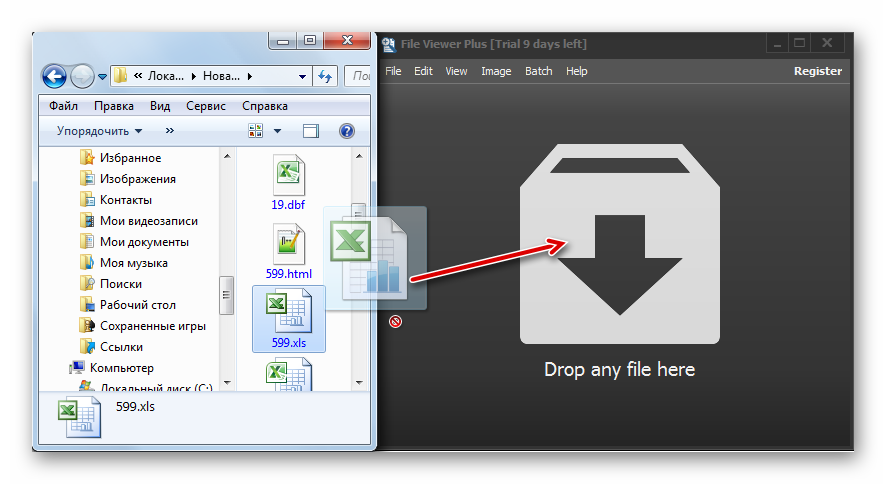Click the Сохраненные игры folder icon
Screen dimensions: 886x484
pyautogui.click(x=87, y=325)
